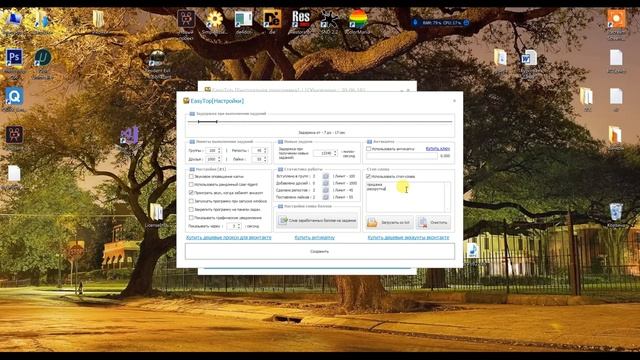Toggle sound when account is banned
This screenshot has width=640, height=360.
point(191,193)
